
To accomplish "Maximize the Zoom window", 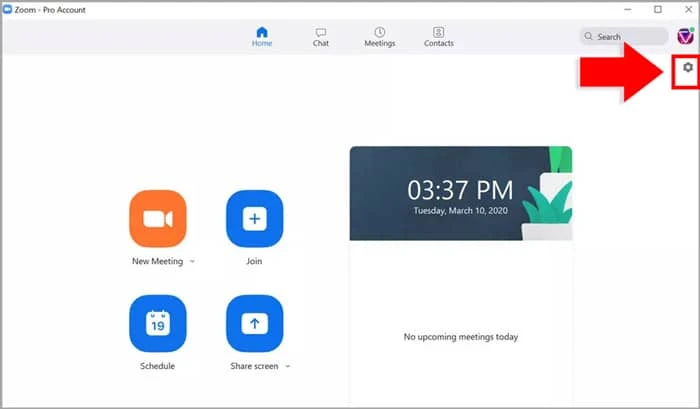I will (x=658, y=9).
